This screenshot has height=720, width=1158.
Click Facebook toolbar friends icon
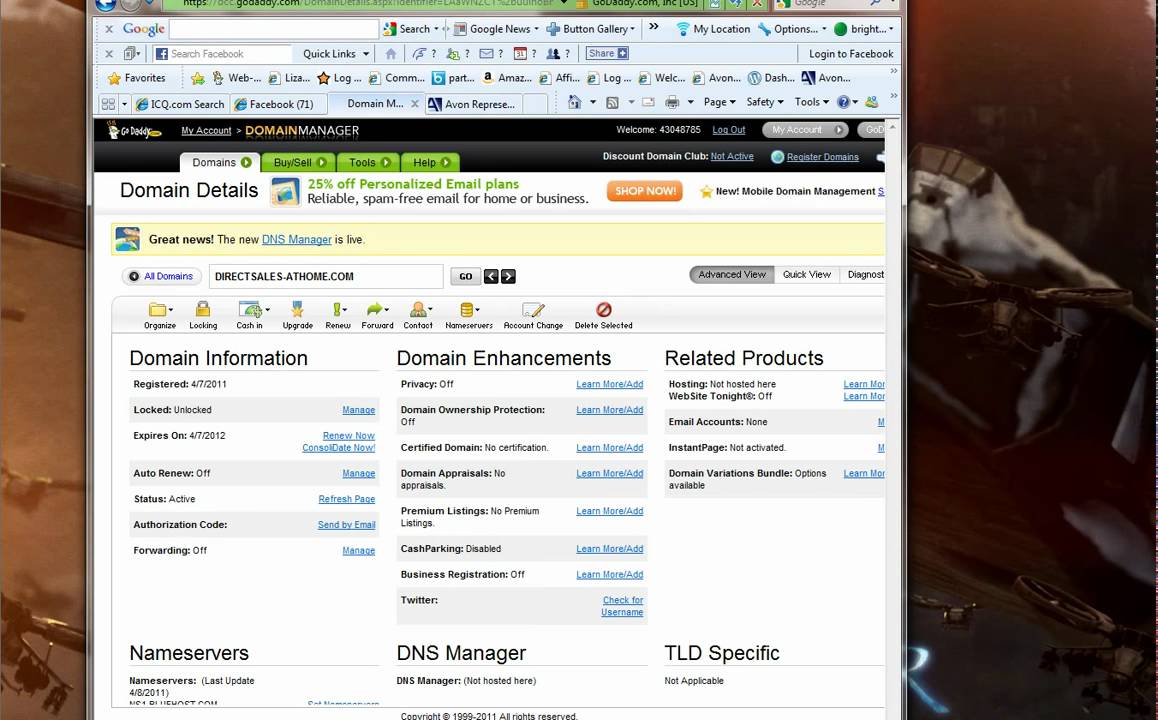[552, 53]
